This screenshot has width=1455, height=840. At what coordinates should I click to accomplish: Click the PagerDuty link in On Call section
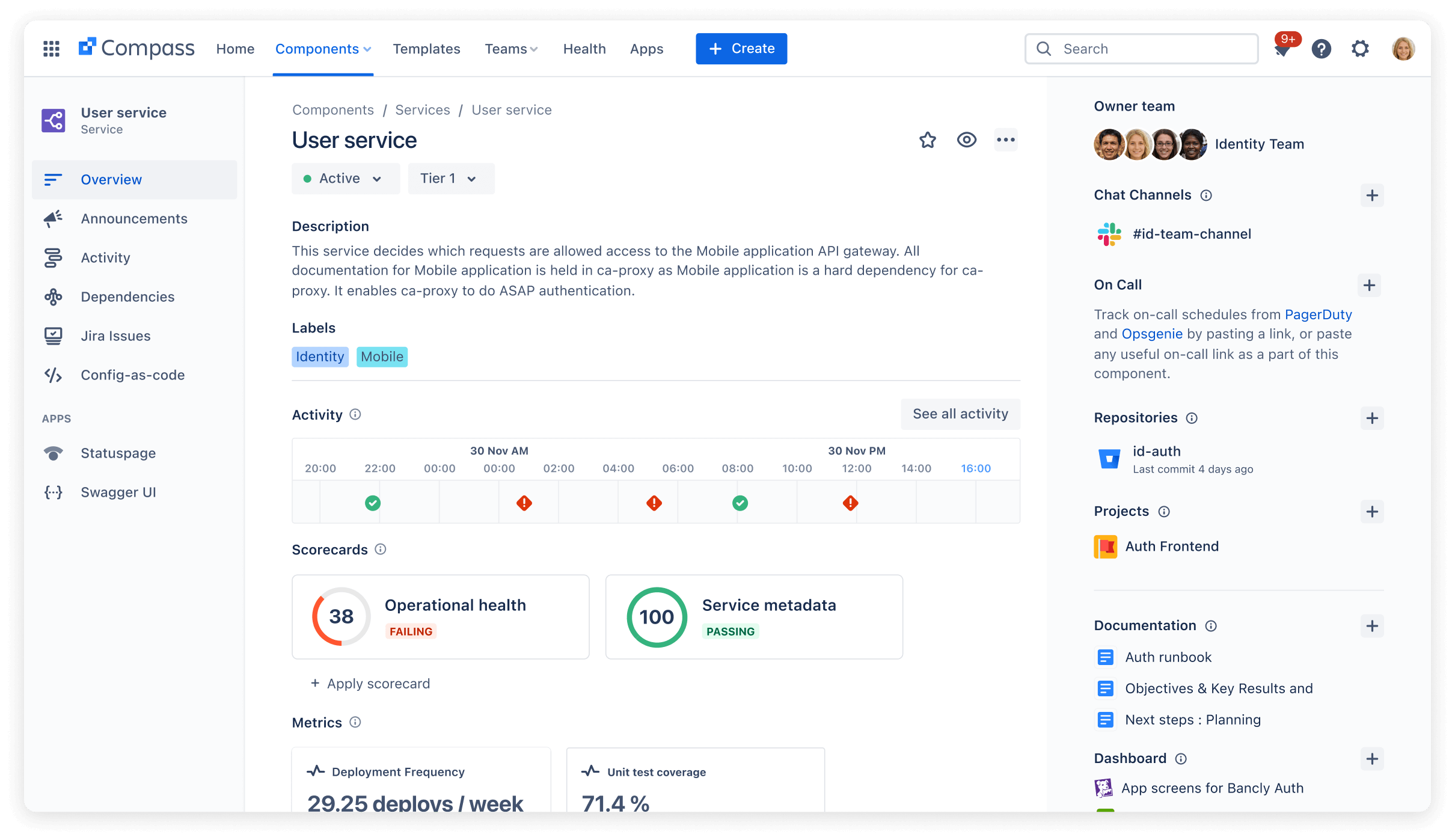click(x=1318, y=313)
